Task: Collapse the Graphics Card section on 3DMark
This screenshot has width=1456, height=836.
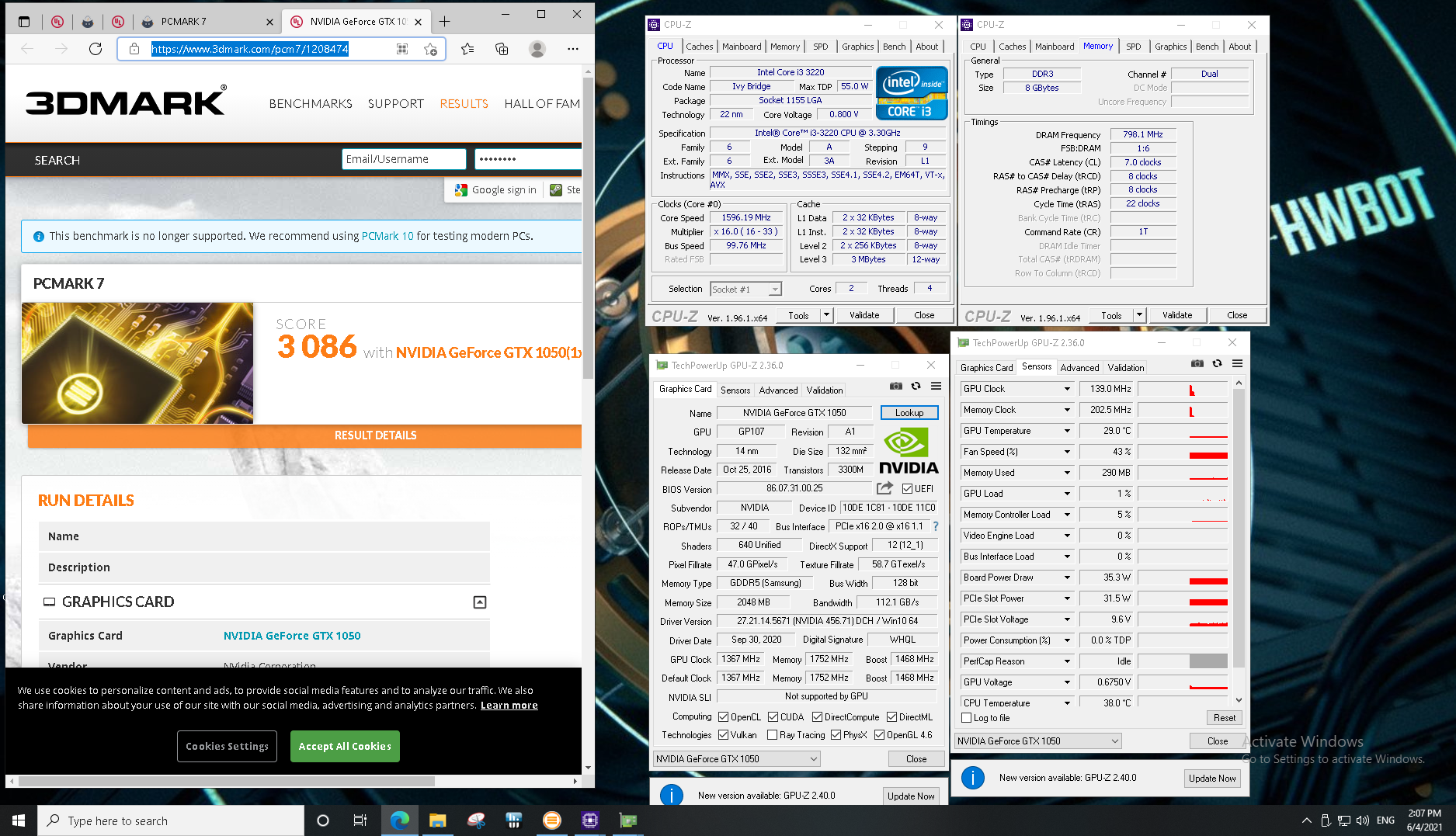Action: pyautogui.click(x=480, y=602)
